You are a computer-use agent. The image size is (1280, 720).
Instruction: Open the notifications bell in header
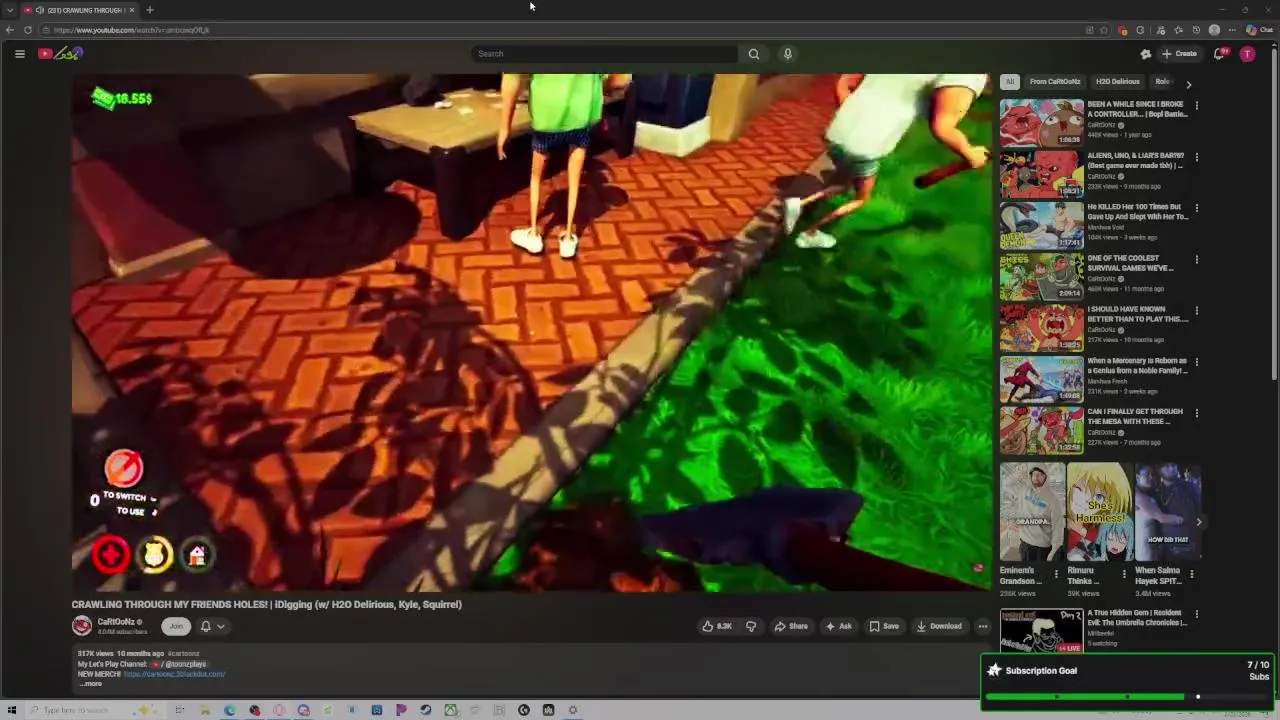point(1219,54)
